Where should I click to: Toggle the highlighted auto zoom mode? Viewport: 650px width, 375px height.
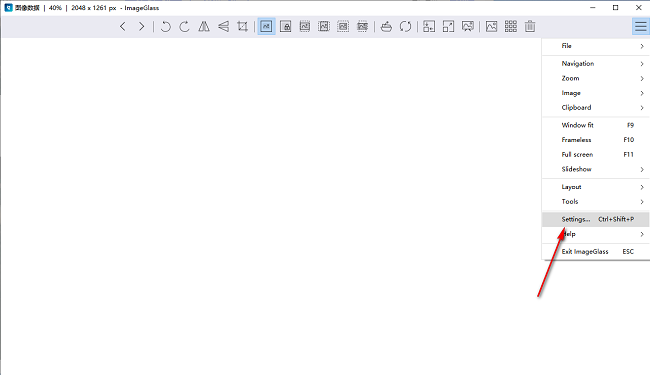point(266,27)
